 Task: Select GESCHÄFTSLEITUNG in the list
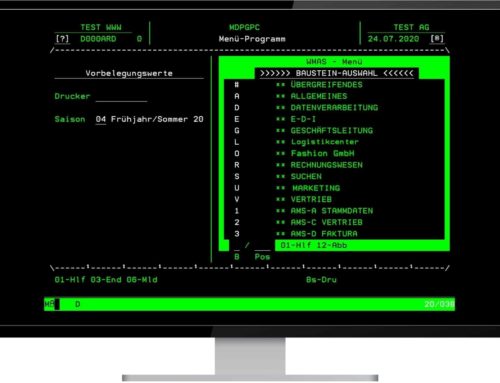tap(332, 131)
